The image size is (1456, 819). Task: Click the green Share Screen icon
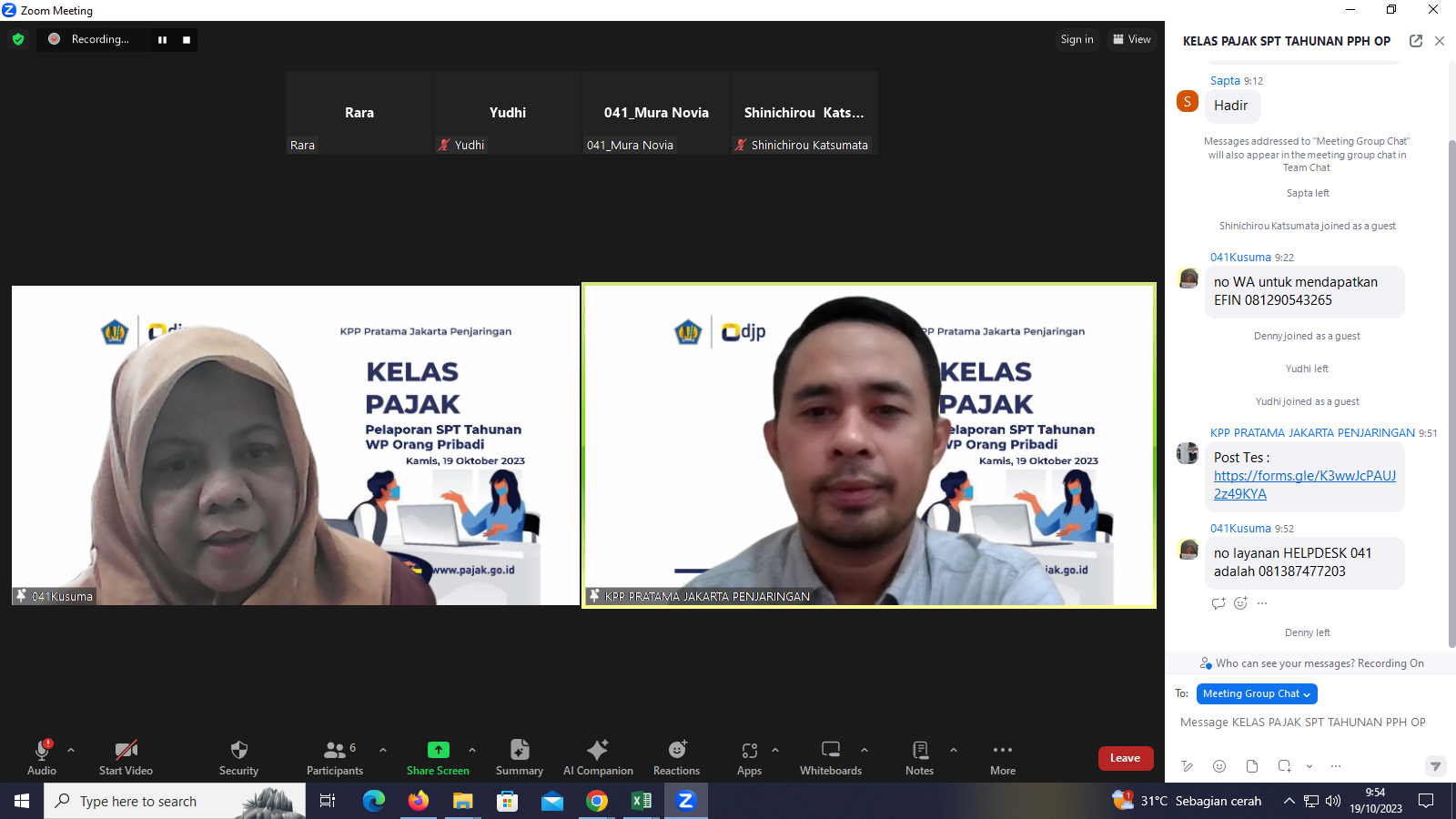[x=438, y=750]
